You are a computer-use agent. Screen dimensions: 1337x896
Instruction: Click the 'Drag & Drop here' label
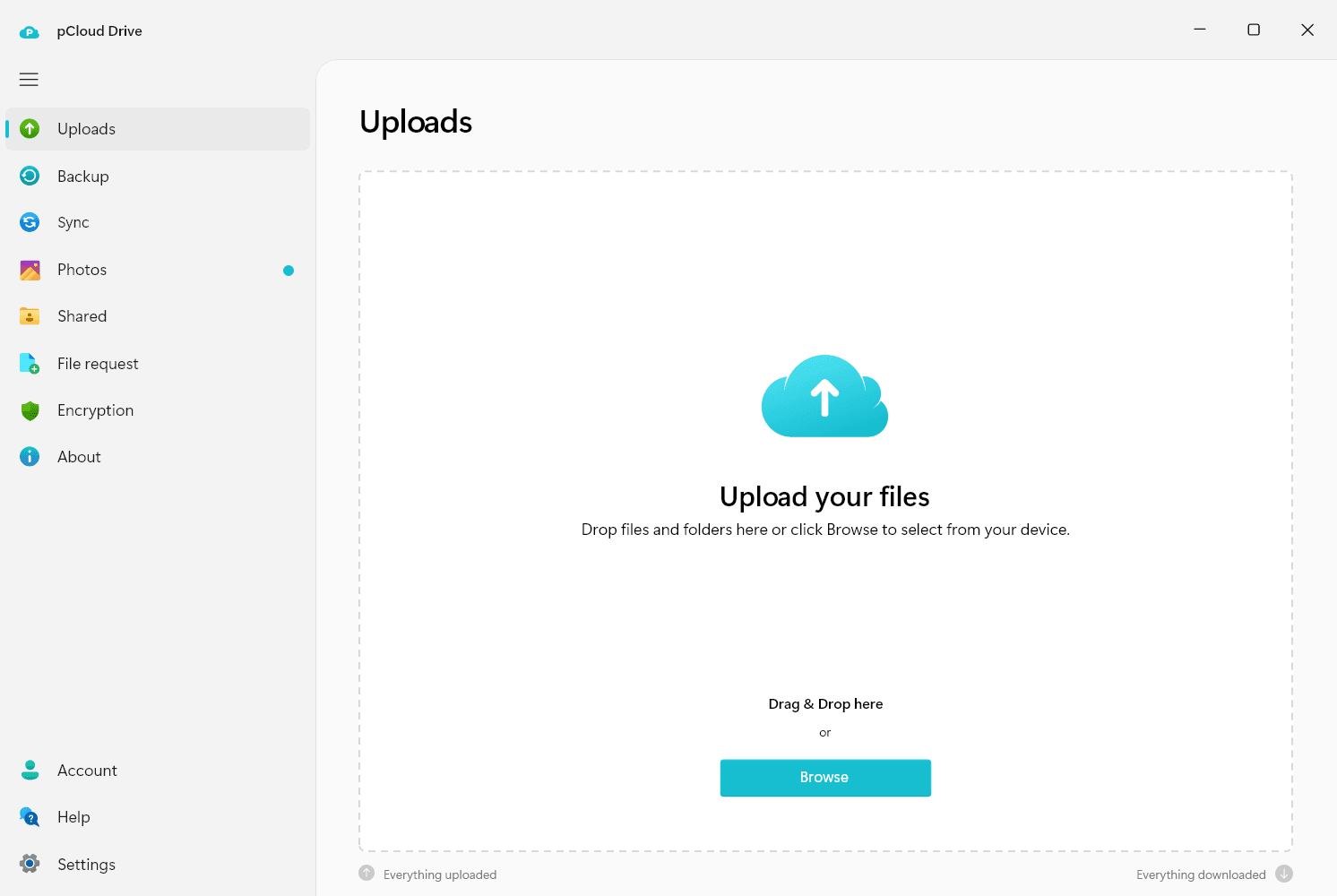pos(825,703)
